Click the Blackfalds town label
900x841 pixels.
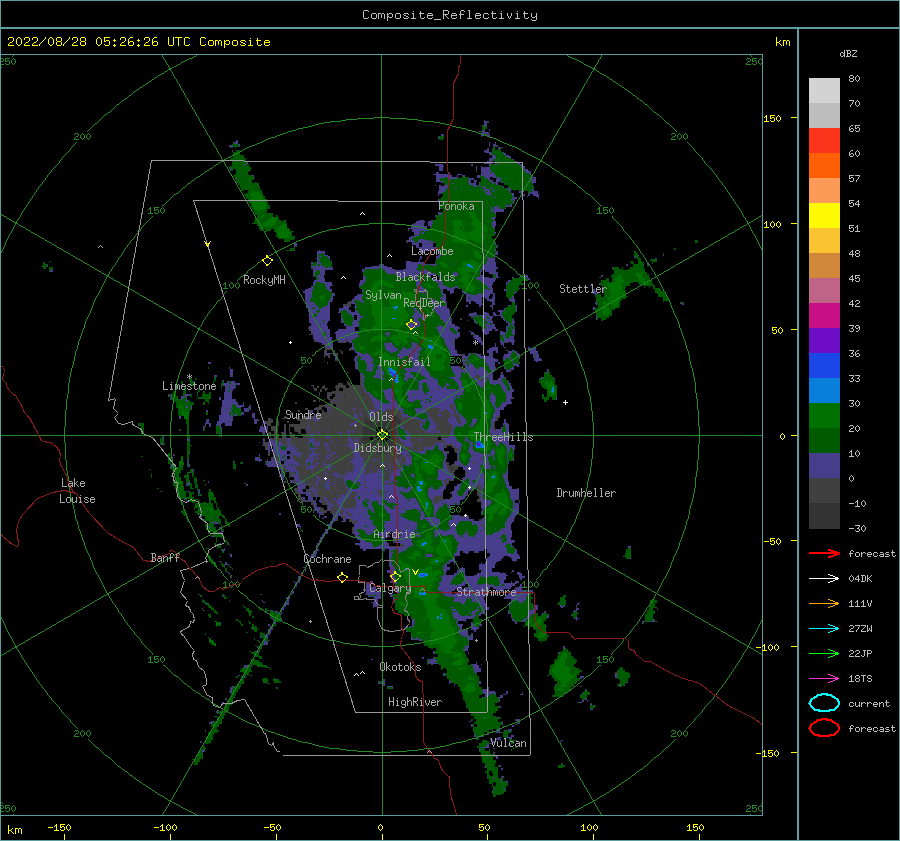[425, 277]
